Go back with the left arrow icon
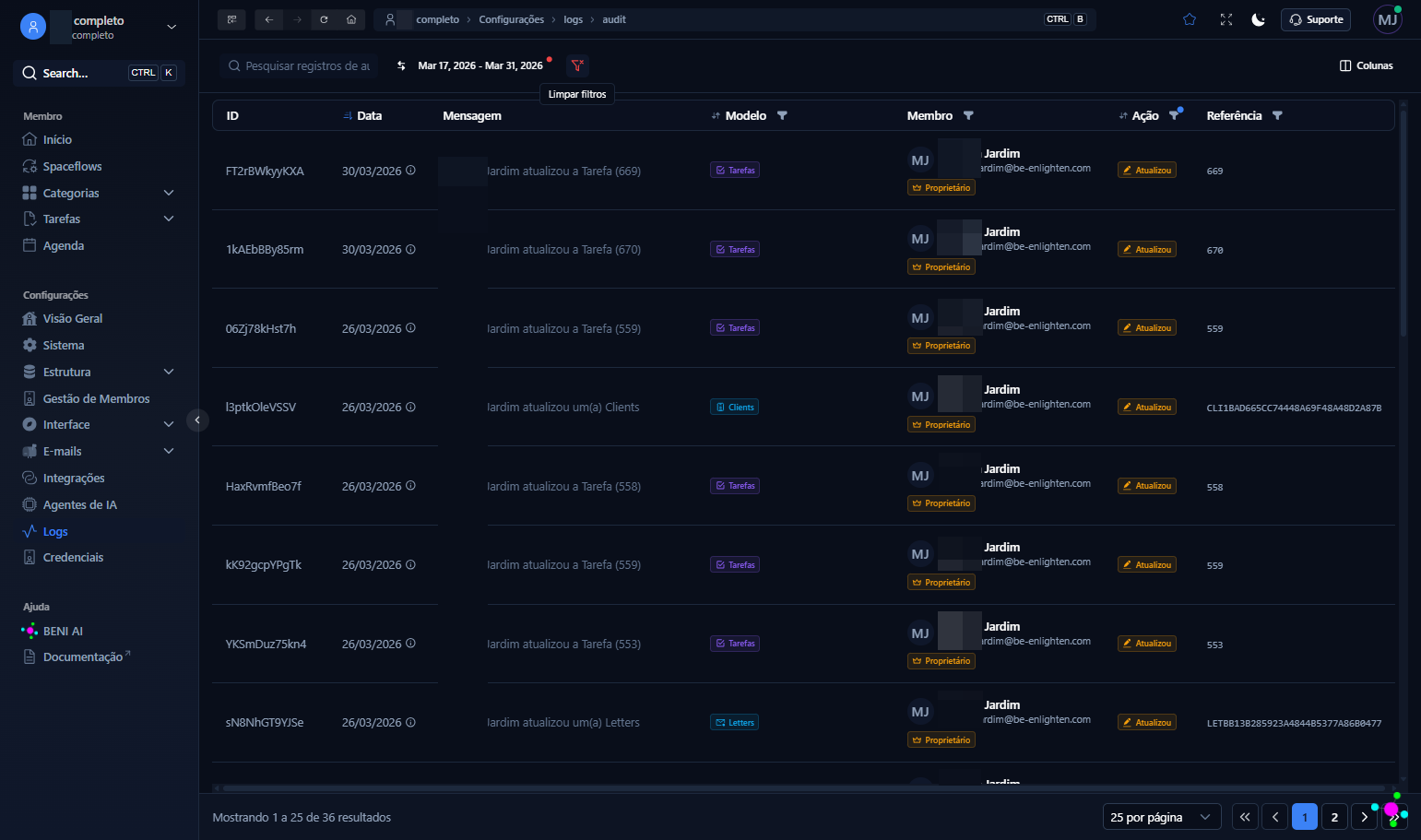This screenshot has height=840, width=1421. coord(269,19)
